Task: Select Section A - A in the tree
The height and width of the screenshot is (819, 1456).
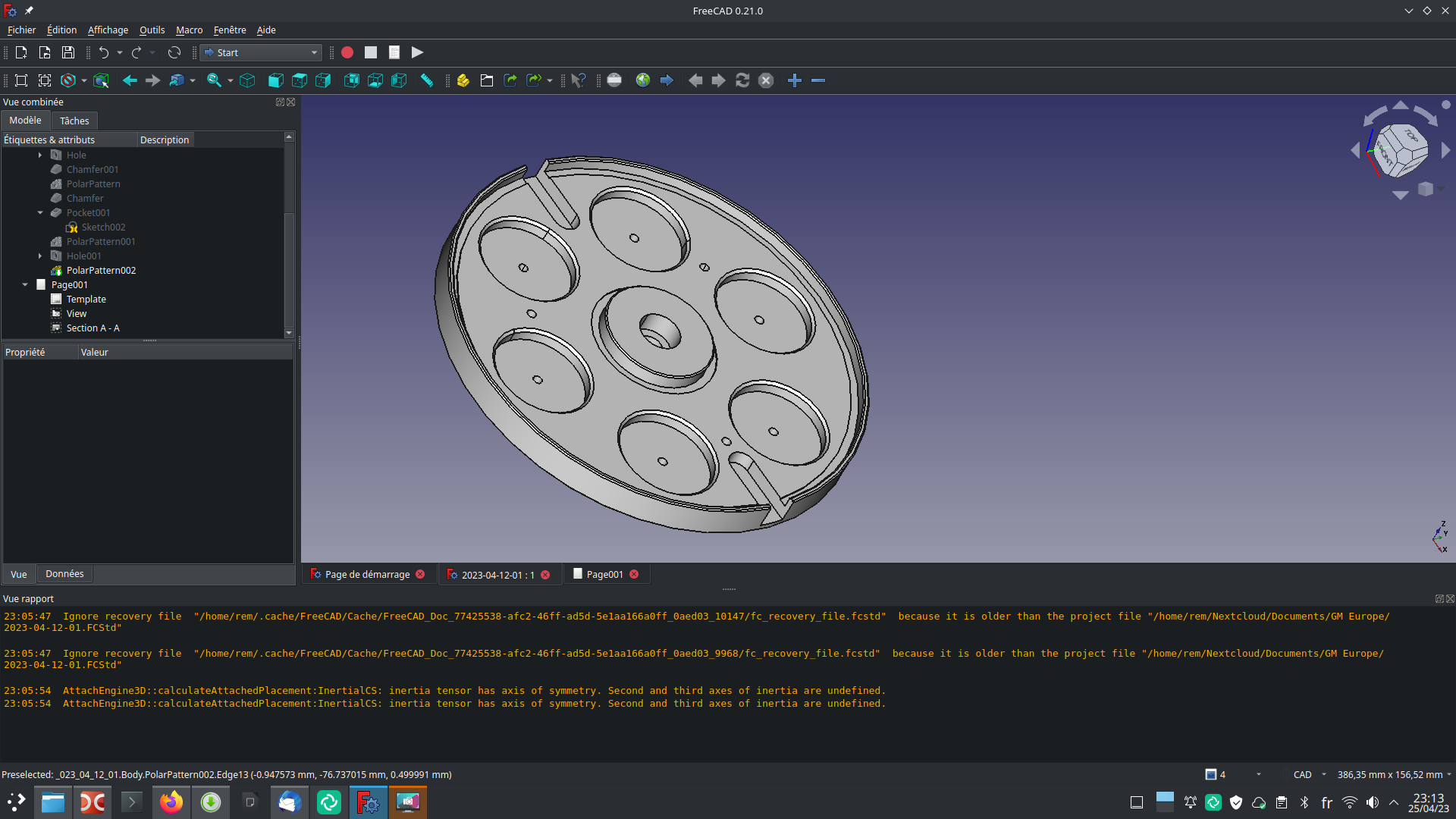Action: pos(92,328)
